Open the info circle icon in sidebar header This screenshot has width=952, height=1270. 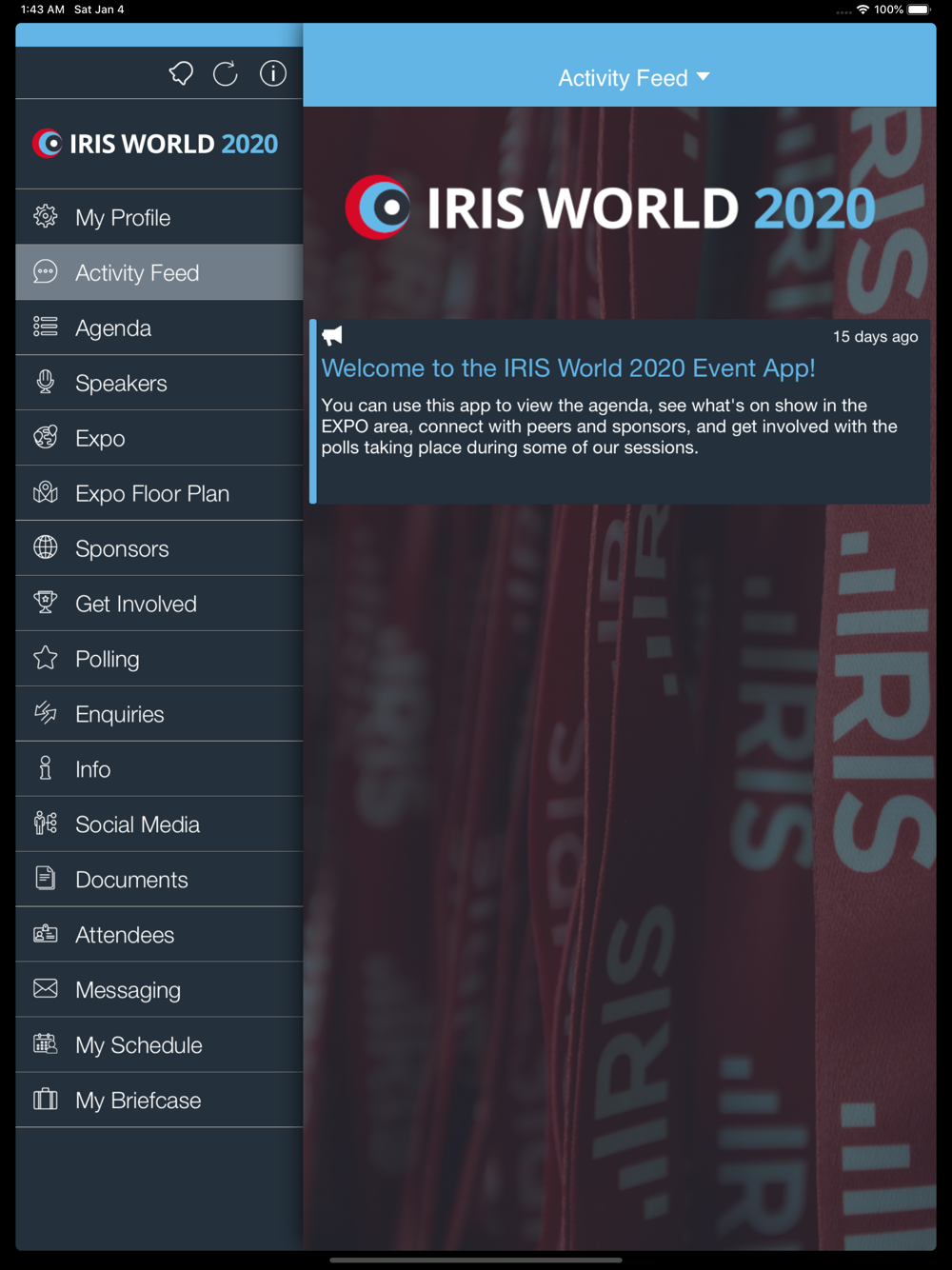273,73
